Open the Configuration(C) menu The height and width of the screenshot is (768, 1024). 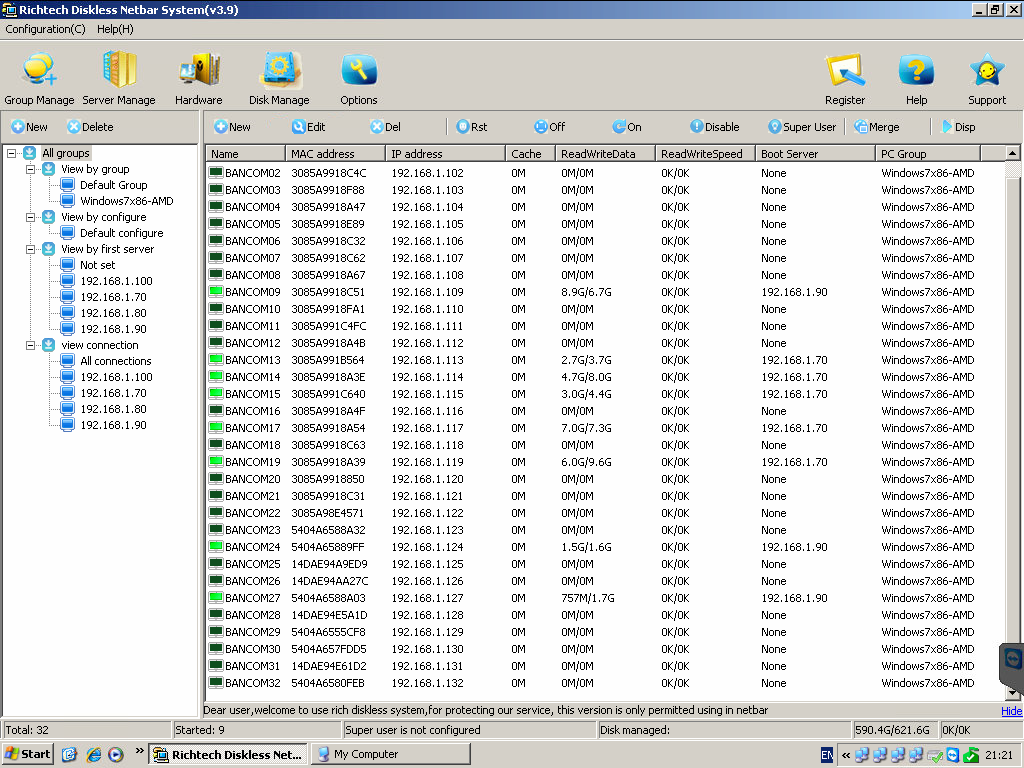[x=45, y=29]
